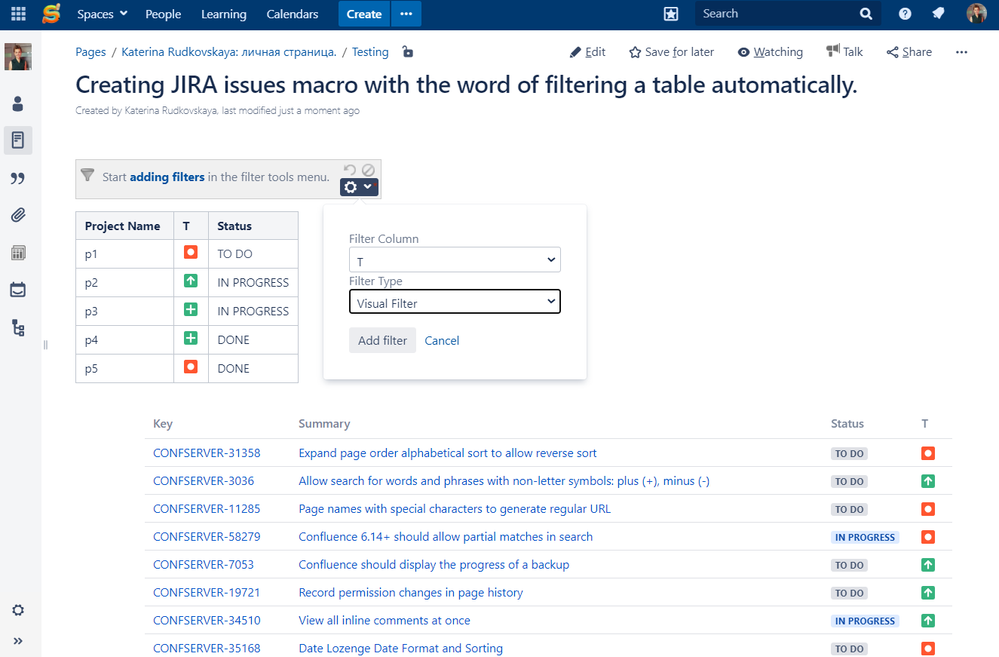Click the red type icon in row p5
The image size is (999, 657).
[x=190, y=367]
